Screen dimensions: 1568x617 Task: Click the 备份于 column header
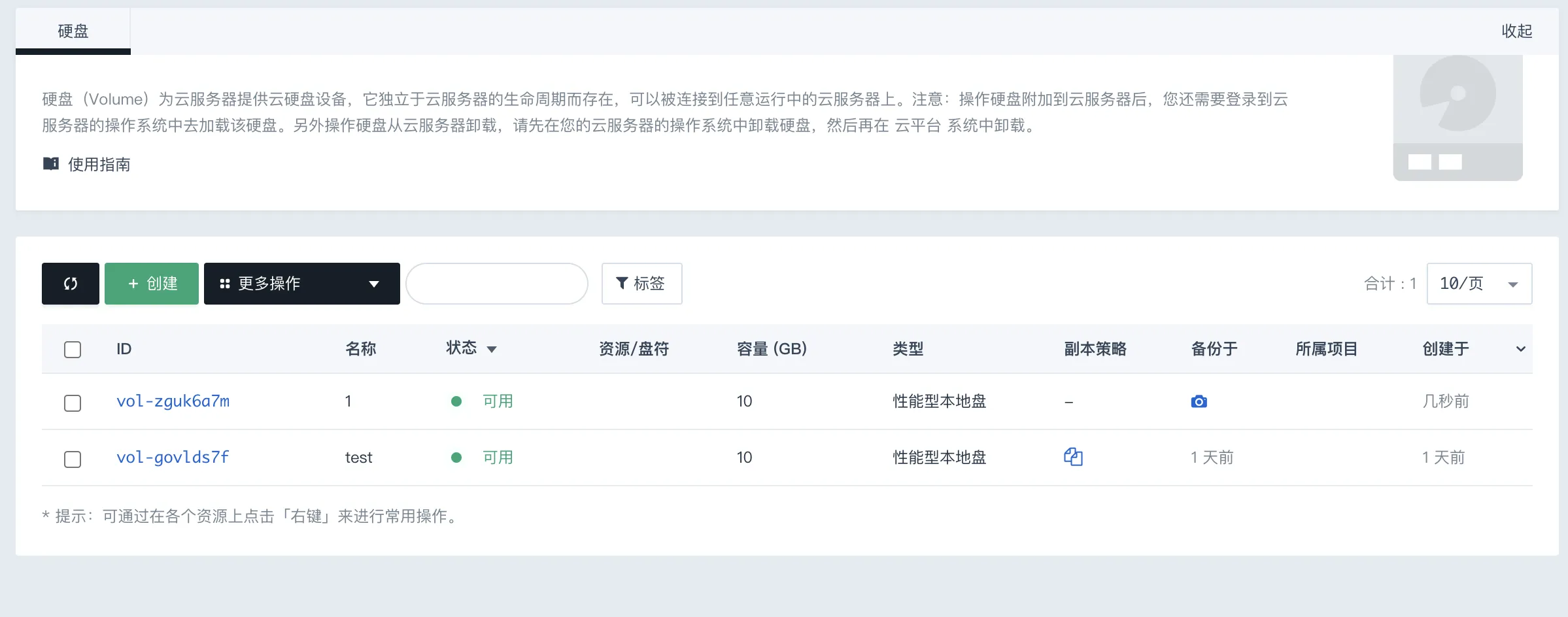click(x=1214, y=349)
